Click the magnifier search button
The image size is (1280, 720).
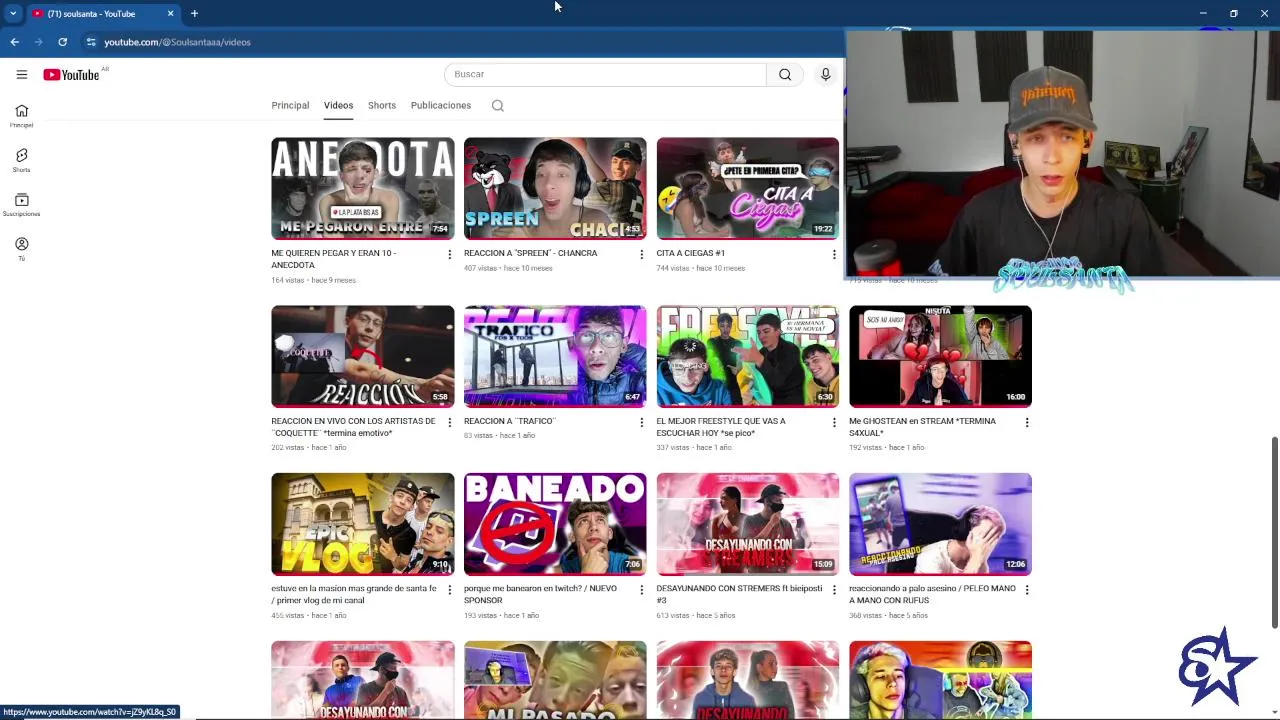[x=785, y=74]
